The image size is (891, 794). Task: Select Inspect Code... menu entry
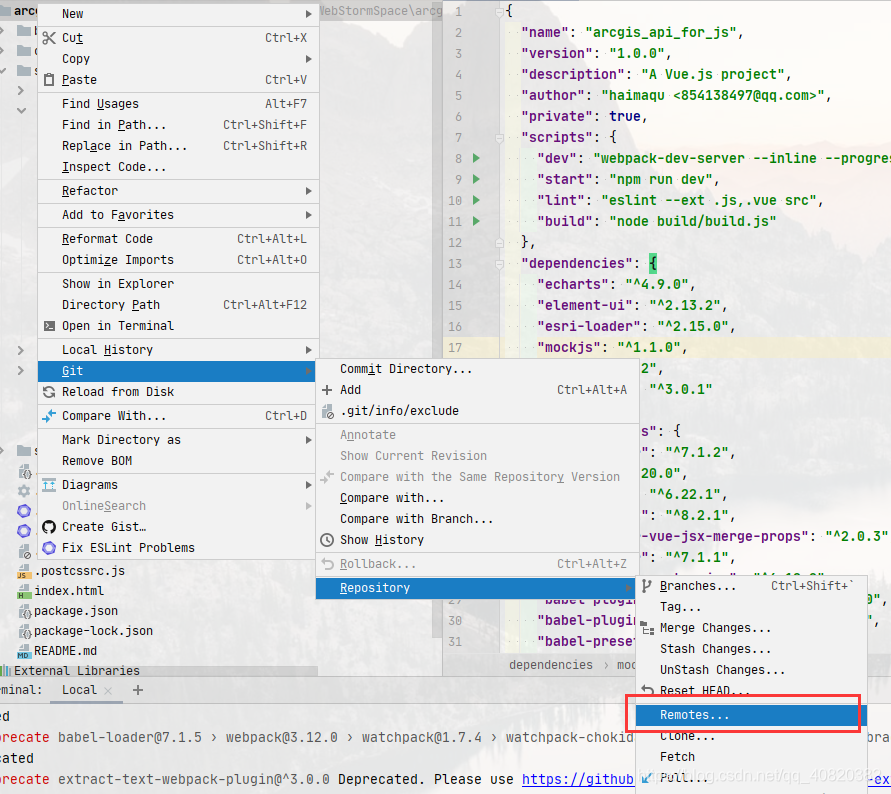(178, 167)
